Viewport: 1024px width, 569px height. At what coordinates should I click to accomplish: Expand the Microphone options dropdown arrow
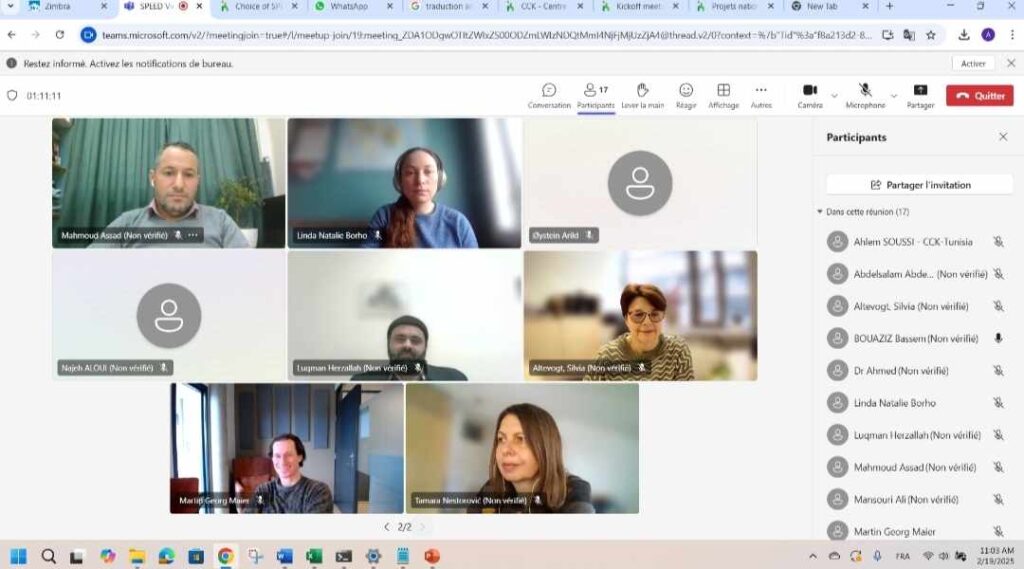tap(894, 96)
